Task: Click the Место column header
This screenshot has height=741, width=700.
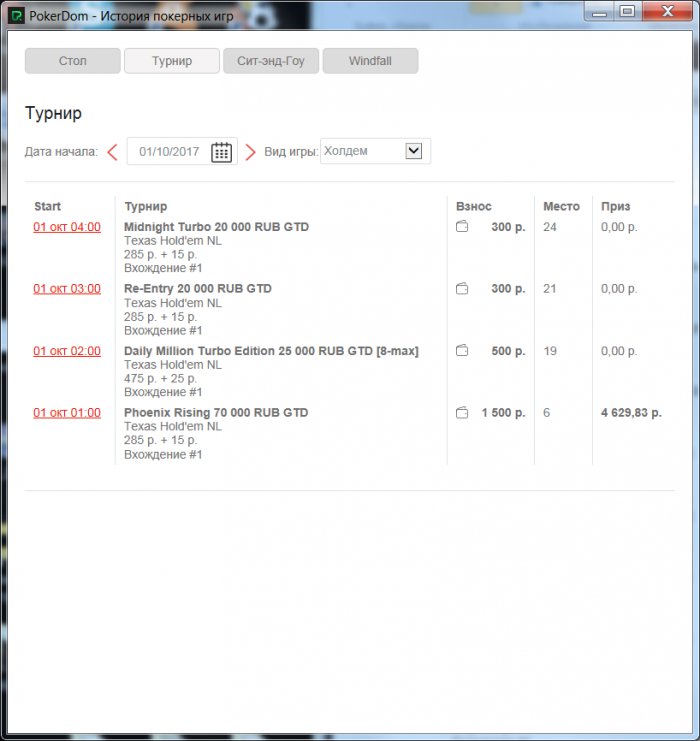Action: pos(561,207)
